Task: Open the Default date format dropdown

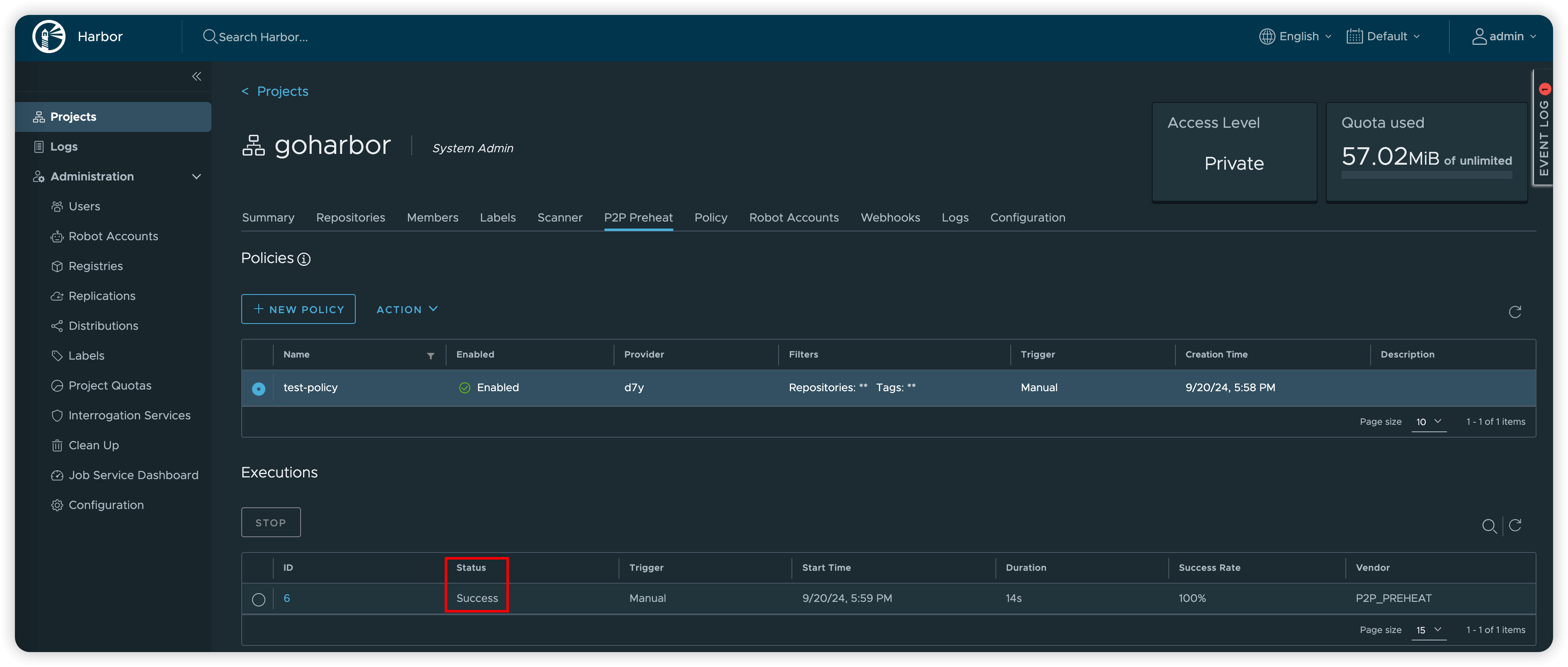Action: pyautogui.click(x=1383, y=37)
